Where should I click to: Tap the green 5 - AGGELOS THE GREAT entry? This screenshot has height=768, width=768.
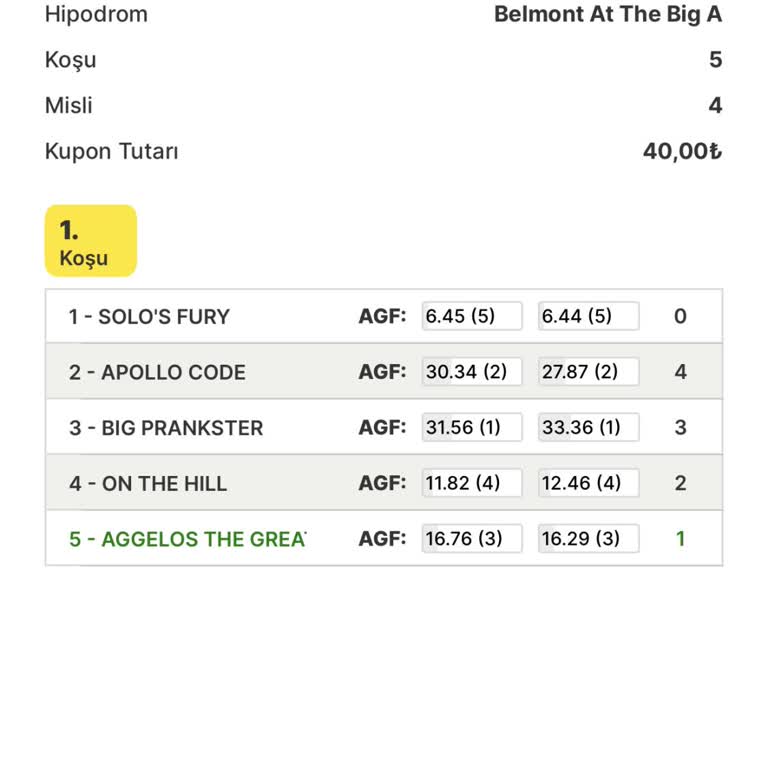pos(187,539)
